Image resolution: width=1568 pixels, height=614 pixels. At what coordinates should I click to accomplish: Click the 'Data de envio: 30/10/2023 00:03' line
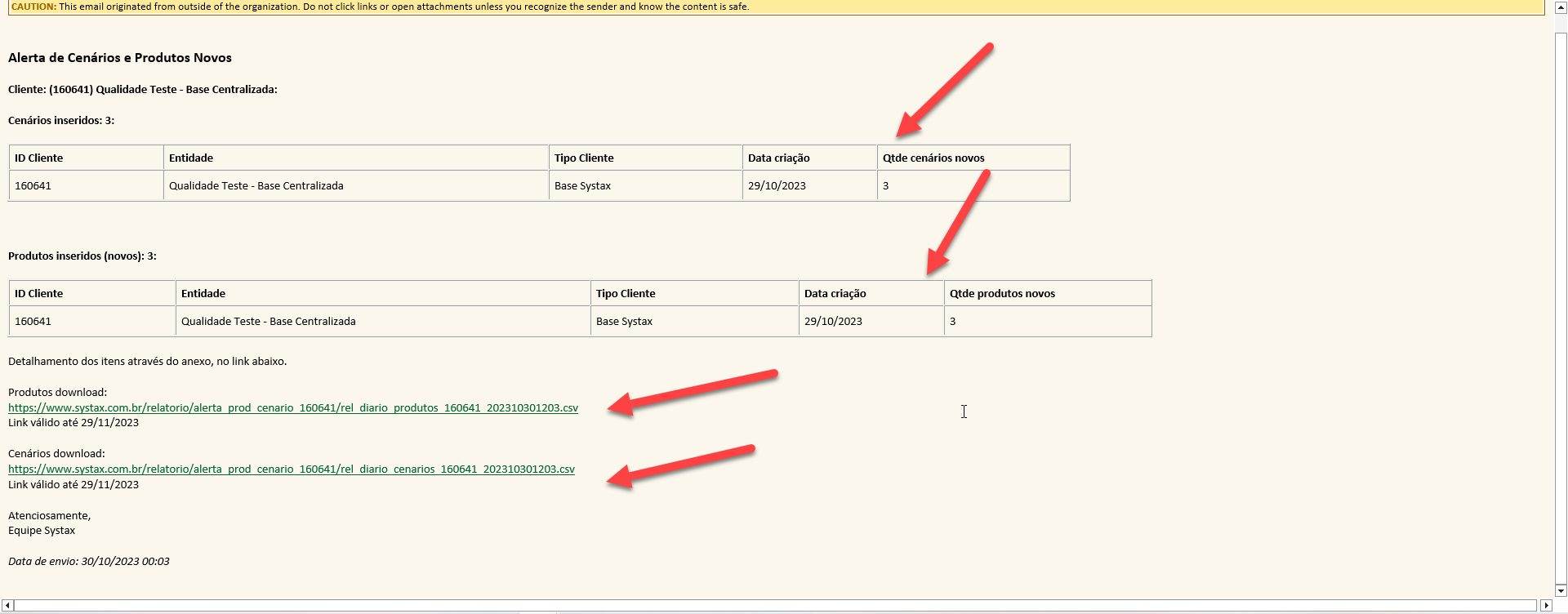tap(89, 561)
